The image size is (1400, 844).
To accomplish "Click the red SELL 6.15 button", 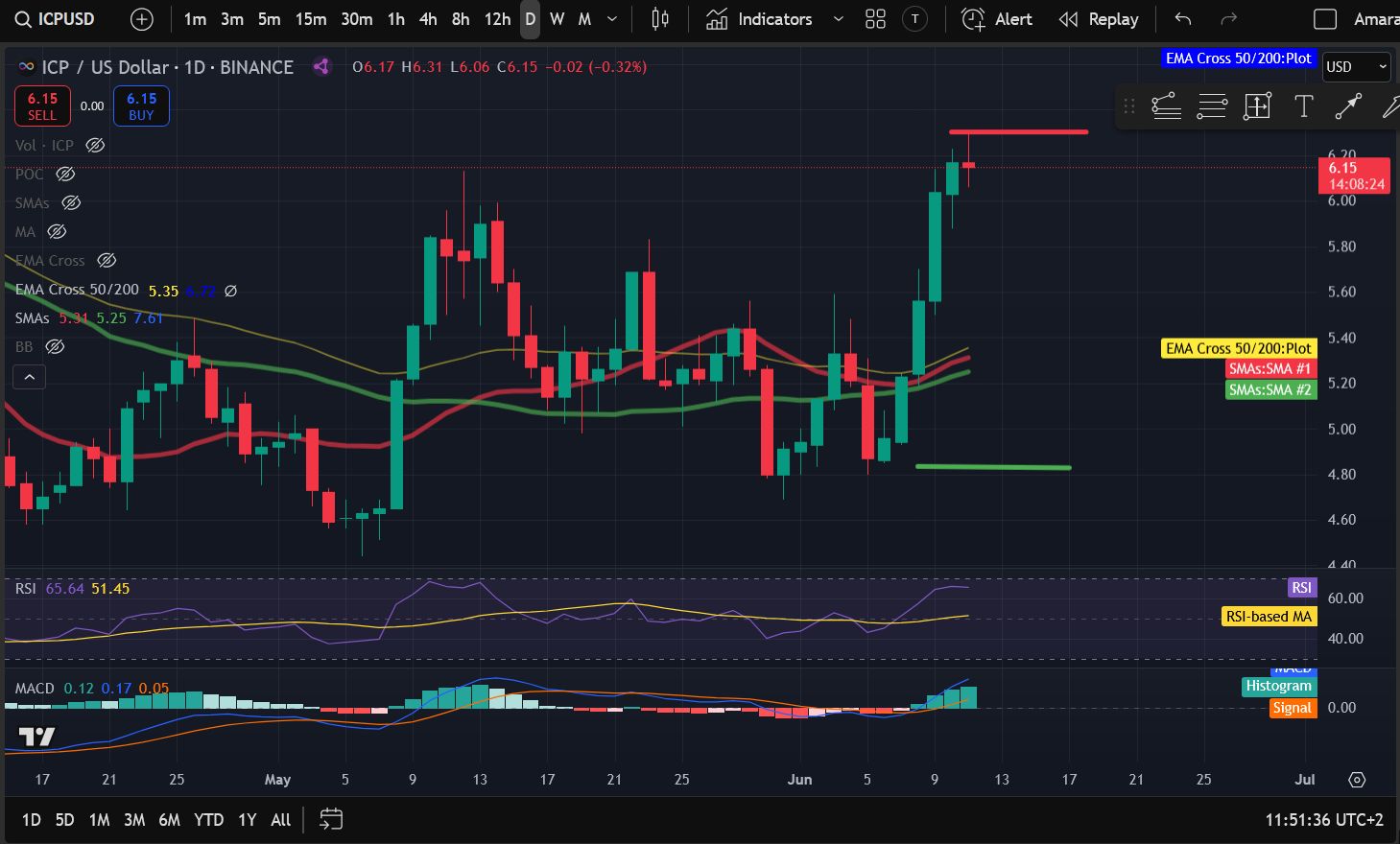I will 42,106.
